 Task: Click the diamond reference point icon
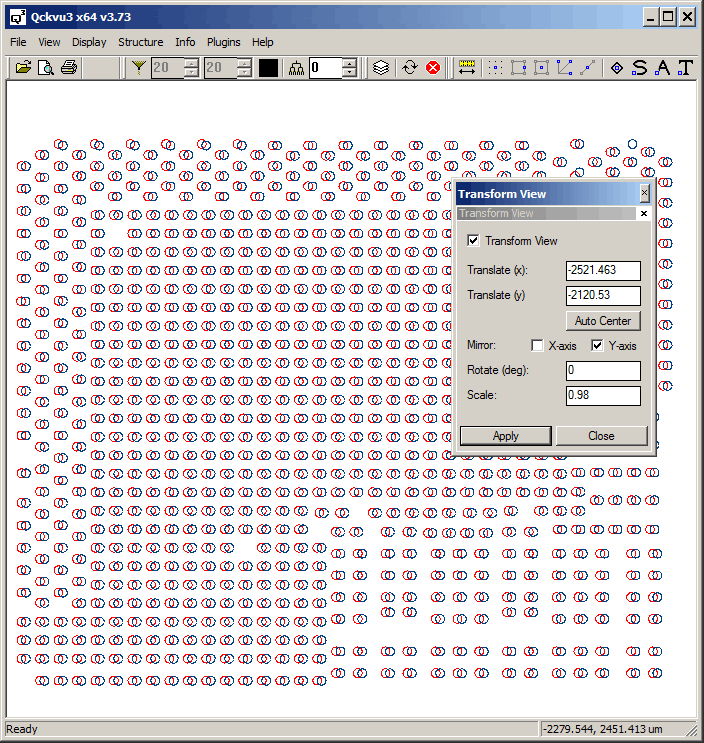(617, 68)
